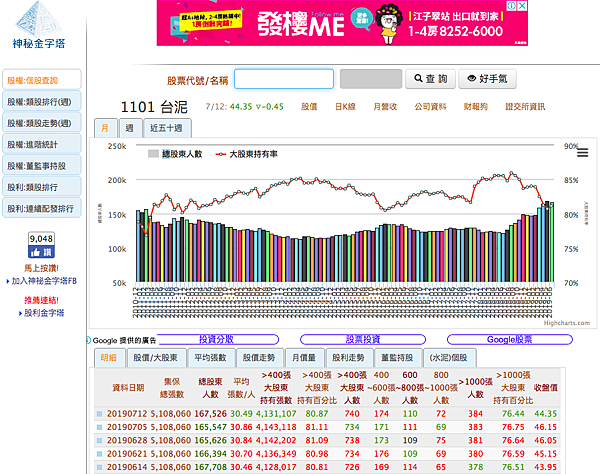Click the Highcharts.com credit link

tap(567, 323)
